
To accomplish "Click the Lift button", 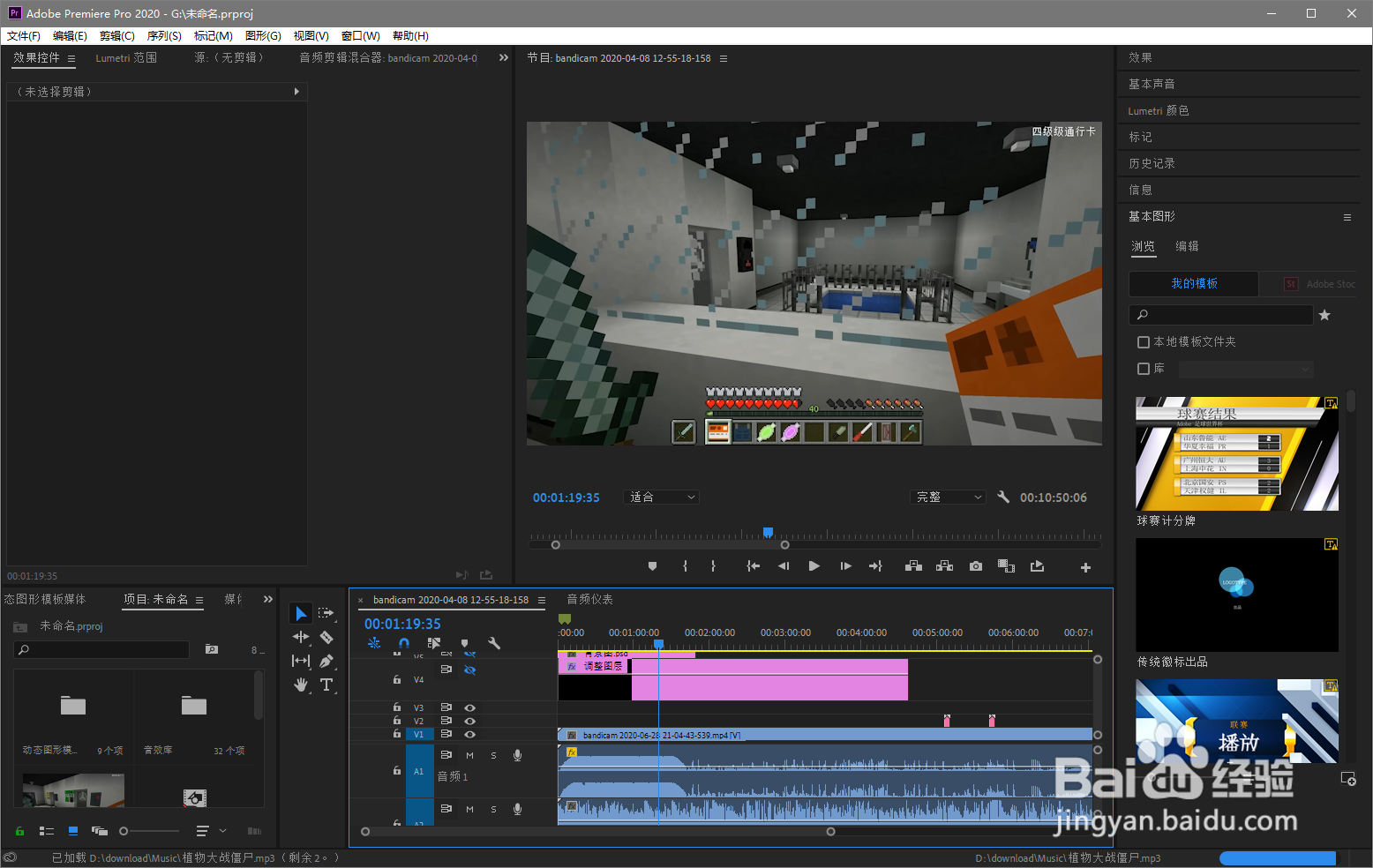I will [x=913, y=566].
